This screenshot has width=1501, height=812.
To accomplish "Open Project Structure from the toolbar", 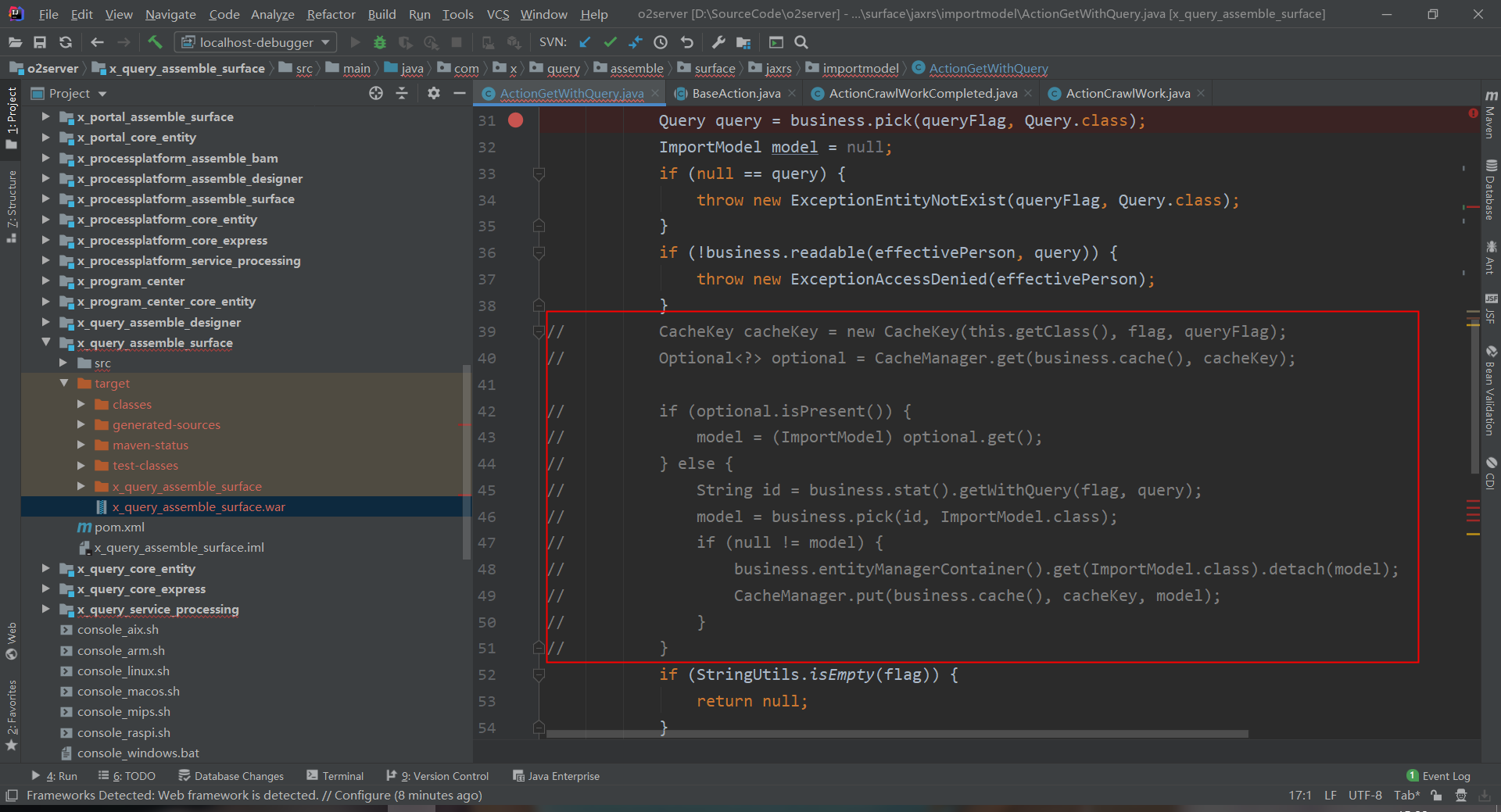I will point(743,42).
